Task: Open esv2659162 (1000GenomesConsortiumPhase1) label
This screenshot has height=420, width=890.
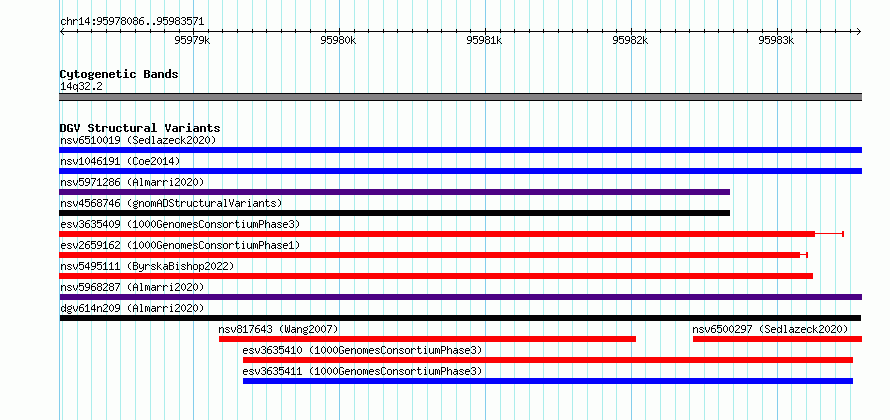Action: pos(180,245)
